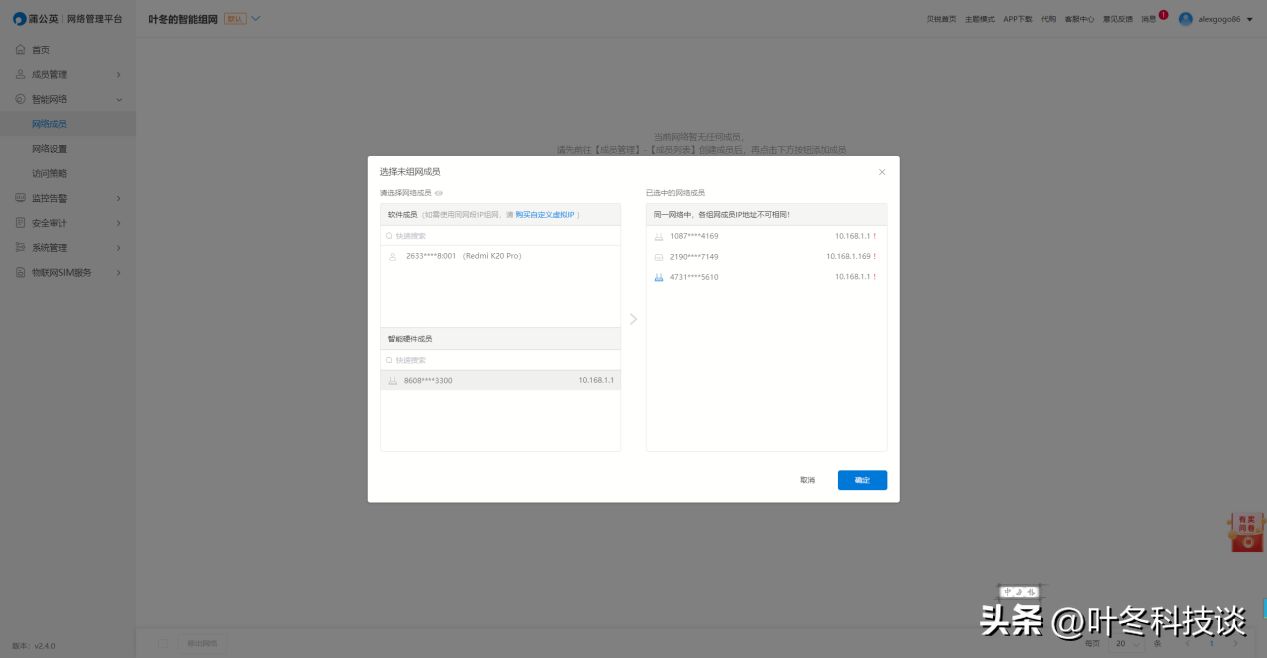Viewport: 1267px width, 658px height.
Task: Click the user icon beside 2633****8:001
Action: [393, 257]
